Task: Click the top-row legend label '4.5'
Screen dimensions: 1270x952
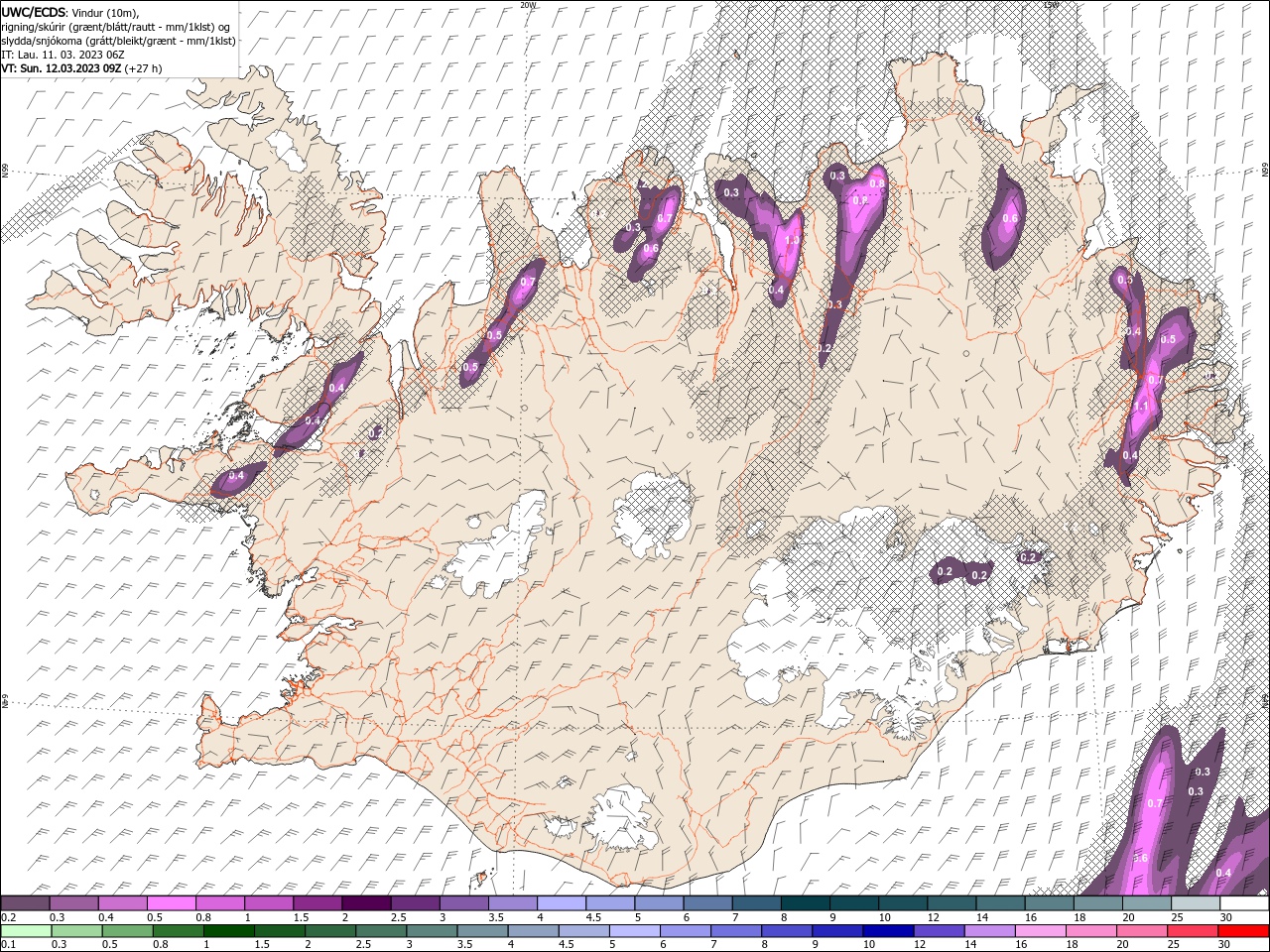Action: coord(593,917)
